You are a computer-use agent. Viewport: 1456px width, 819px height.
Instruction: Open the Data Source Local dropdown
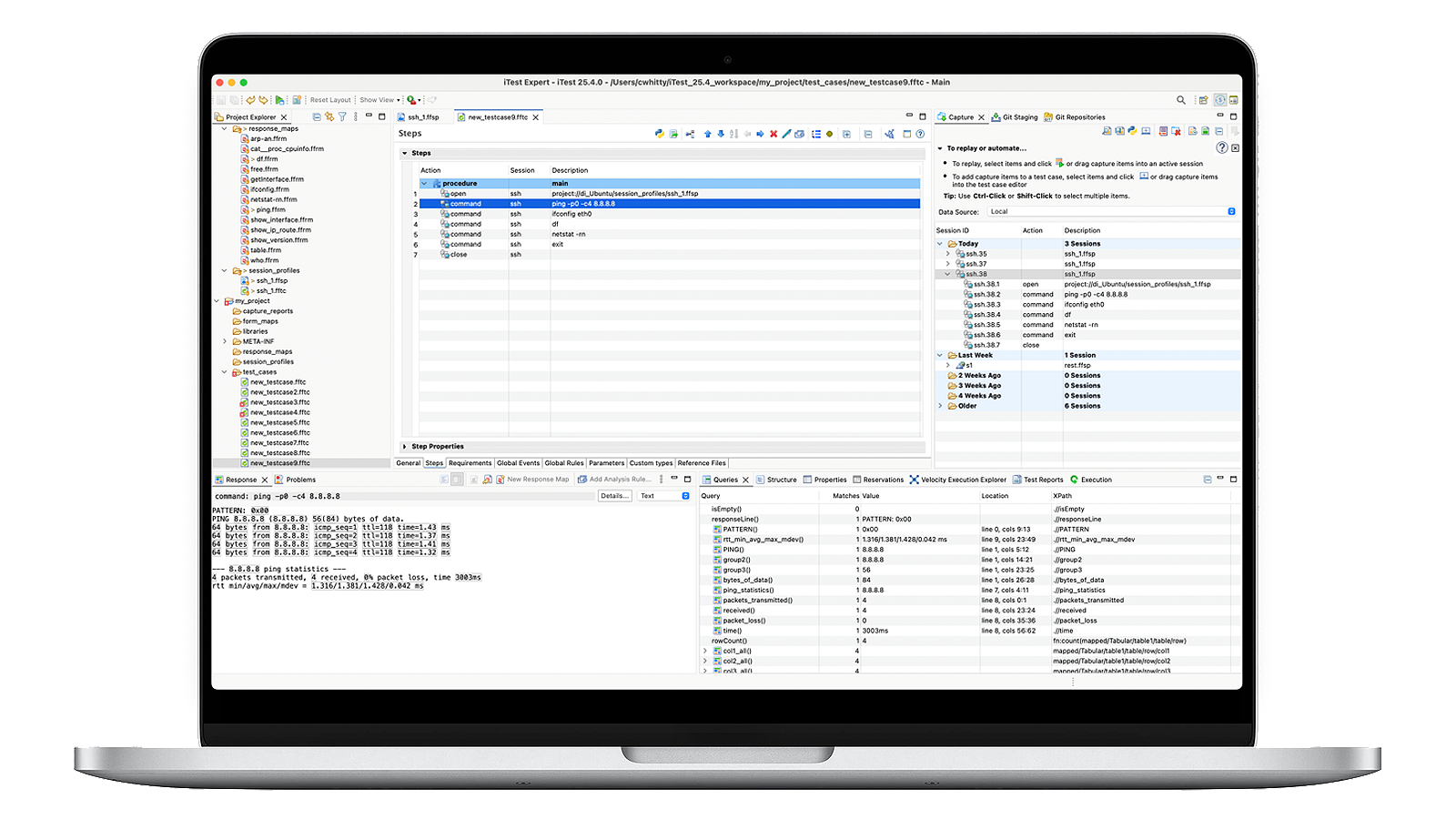click(1112, 211)
